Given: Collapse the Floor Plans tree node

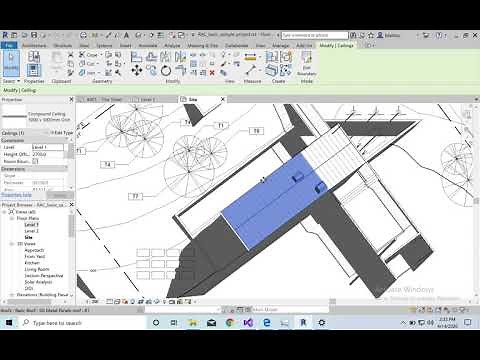Looking at the screenshot, I should [12, 218].
